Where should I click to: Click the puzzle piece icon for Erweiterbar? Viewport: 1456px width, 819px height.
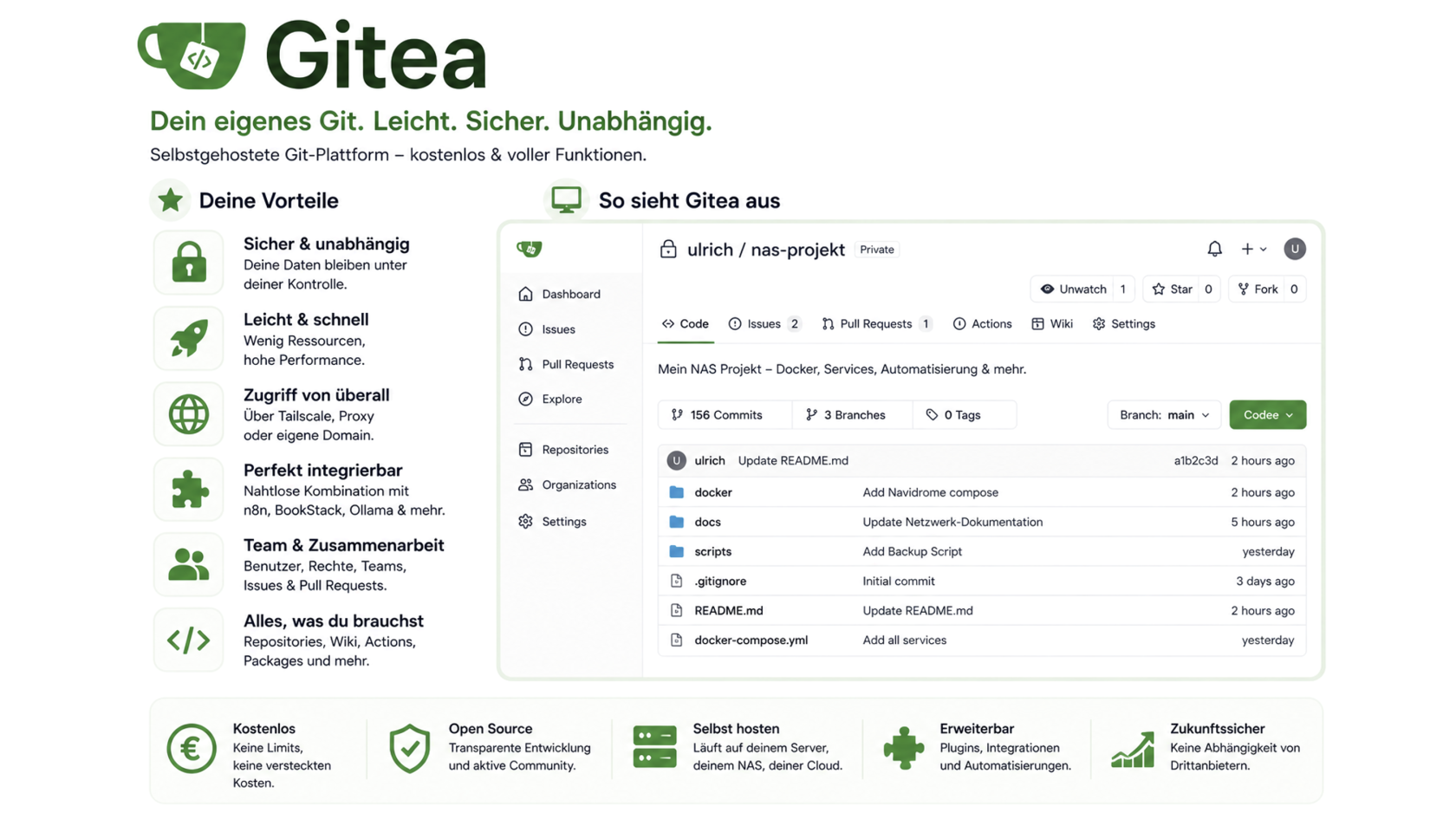903,748
